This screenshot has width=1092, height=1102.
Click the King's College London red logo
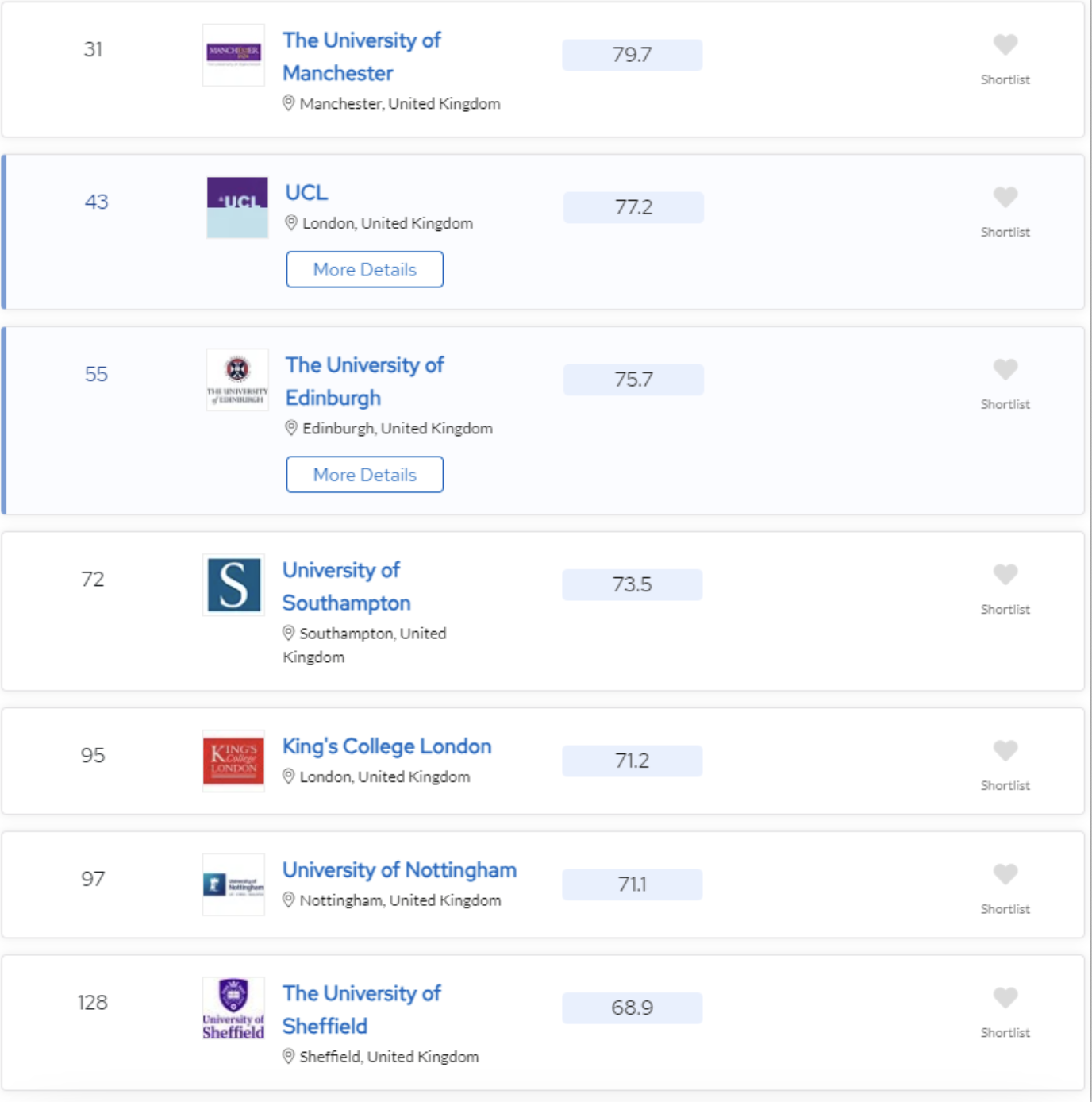234,761
